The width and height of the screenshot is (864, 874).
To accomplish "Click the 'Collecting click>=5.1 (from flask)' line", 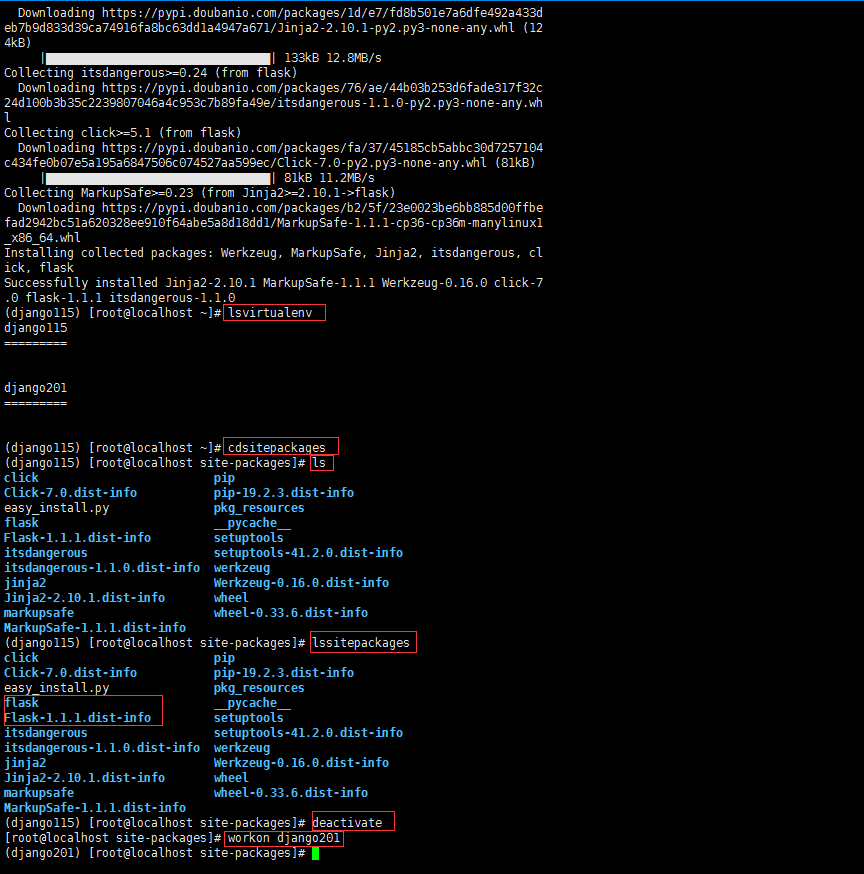I will coord(123,133).
